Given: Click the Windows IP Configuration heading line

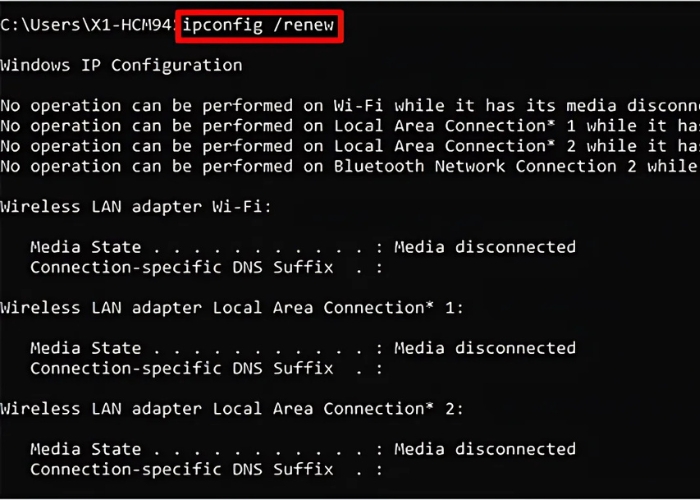Looking at the screenshot, I should [121, 66].
